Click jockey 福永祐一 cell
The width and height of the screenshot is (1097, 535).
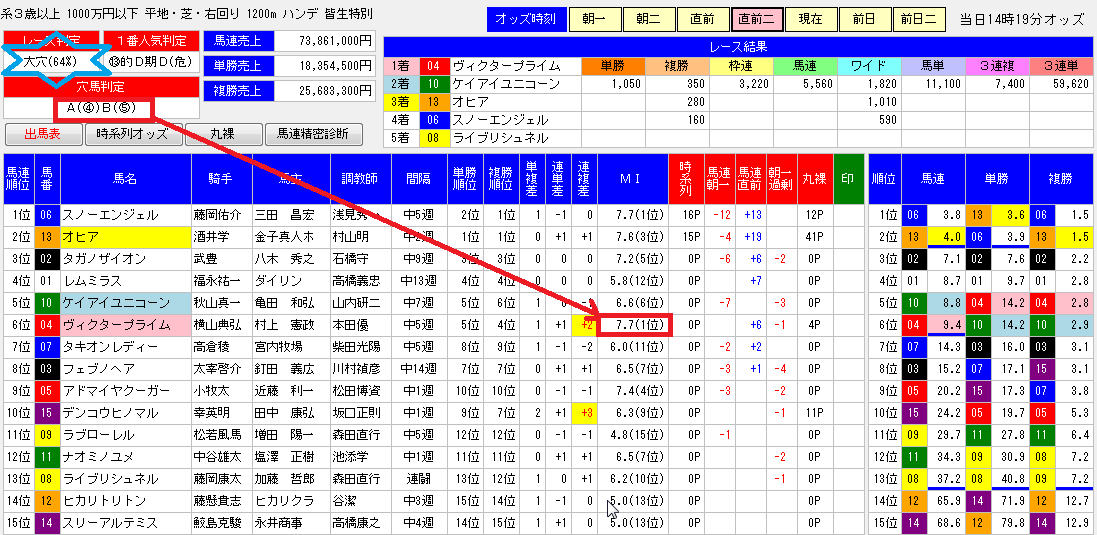221,281
